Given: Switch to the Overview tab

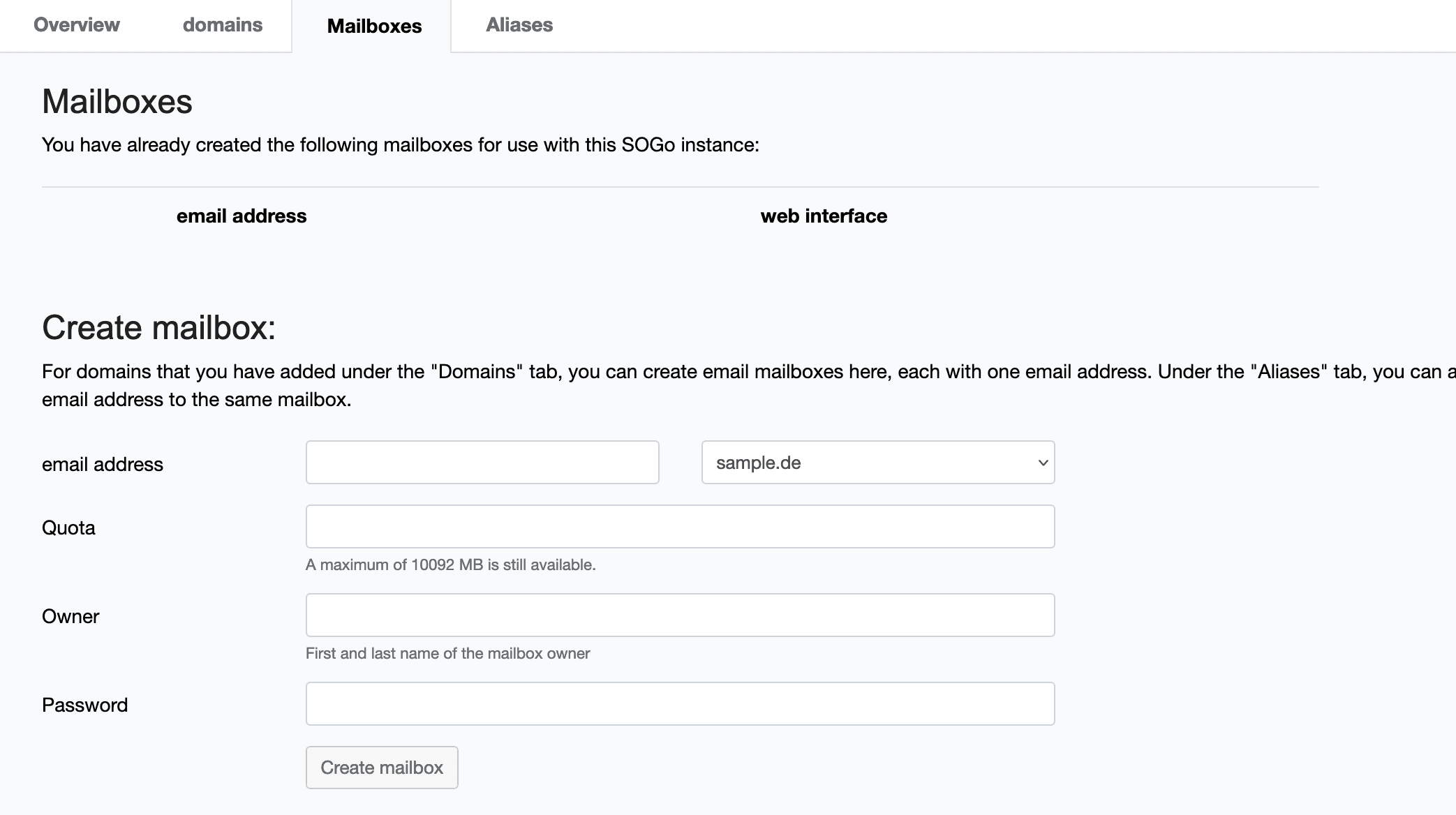Looking at the screenshot, I should 76,25.
